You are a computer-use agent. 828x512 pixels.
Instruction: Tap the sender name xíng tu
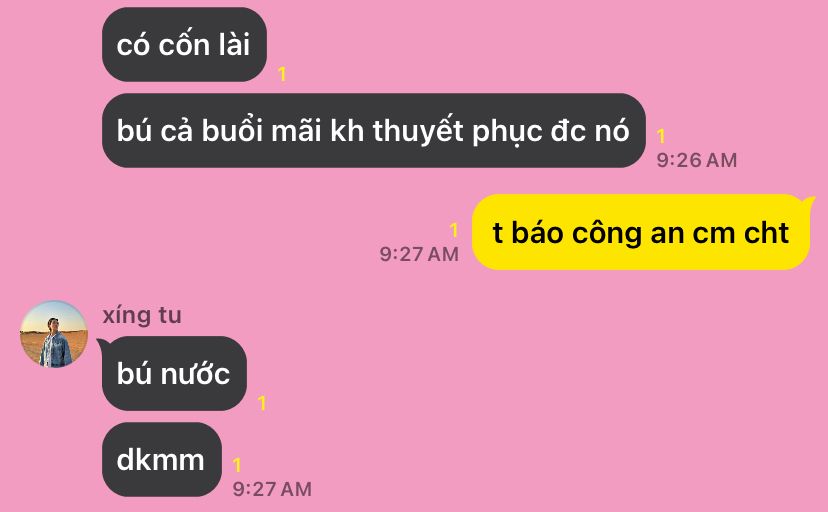(142, 316)
